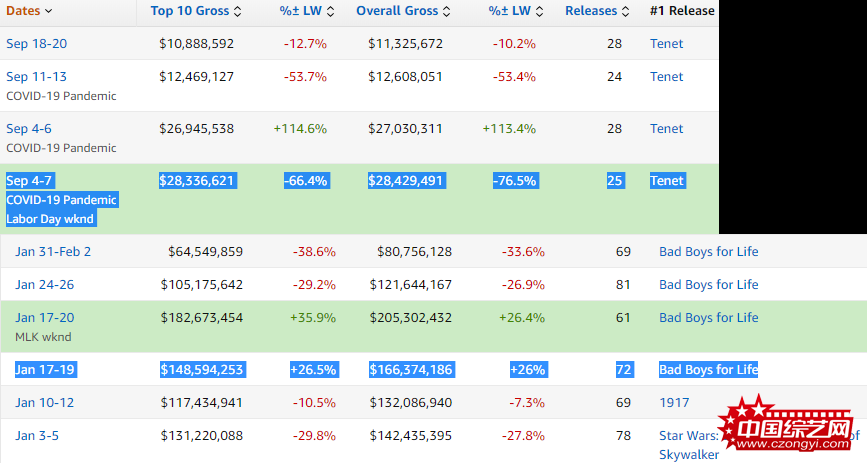The height and width of the screenshot is (463, 867).
Task: Select the $105,175,642 Top 10 Gross value
Action: coord(201,285)
